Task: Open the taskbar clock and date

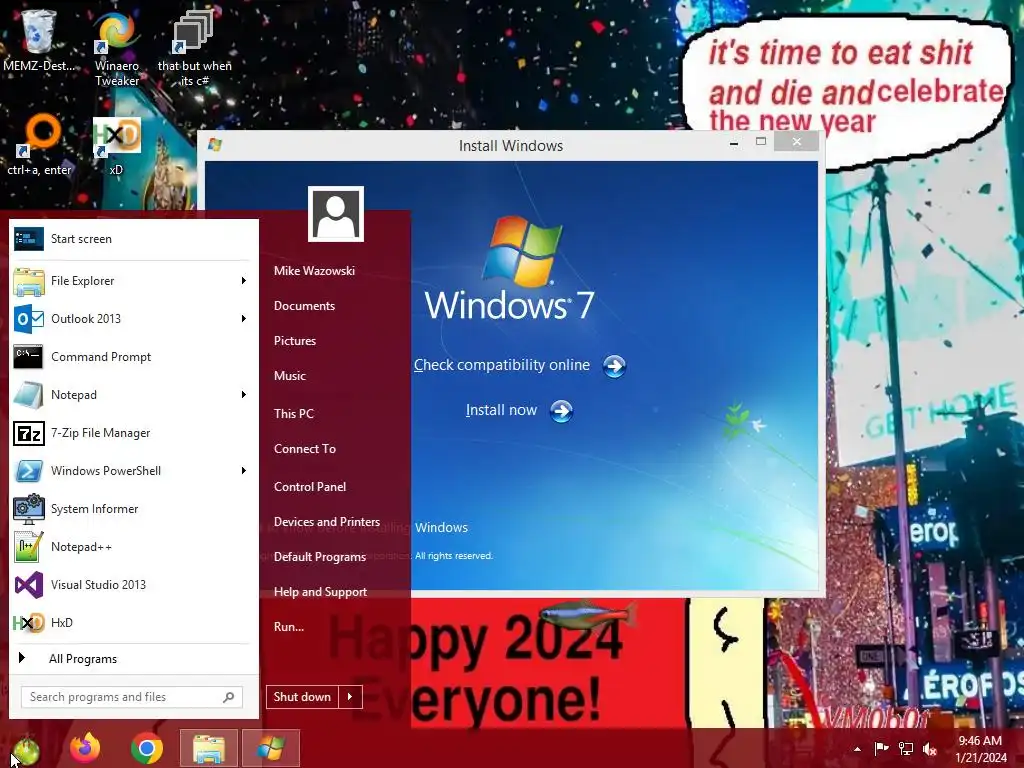Action: (980, 749)
